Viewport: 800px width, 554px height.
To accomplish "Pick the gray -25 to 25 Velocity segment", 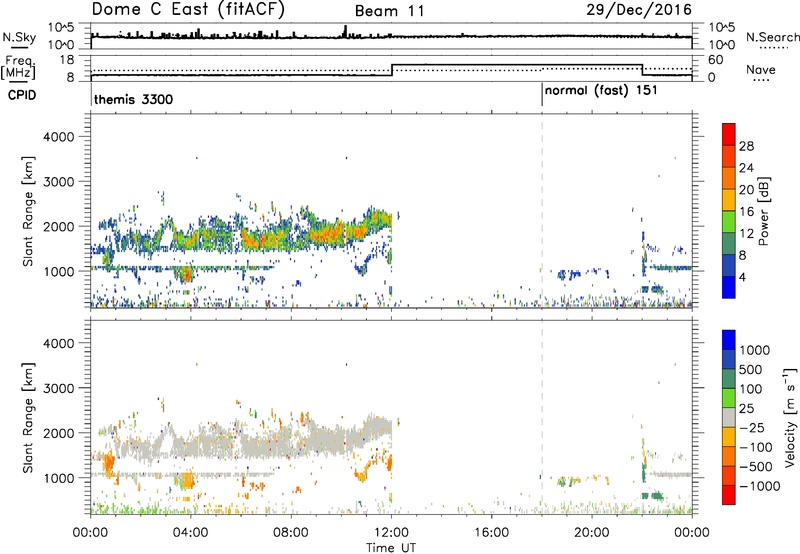I will 729,418.
